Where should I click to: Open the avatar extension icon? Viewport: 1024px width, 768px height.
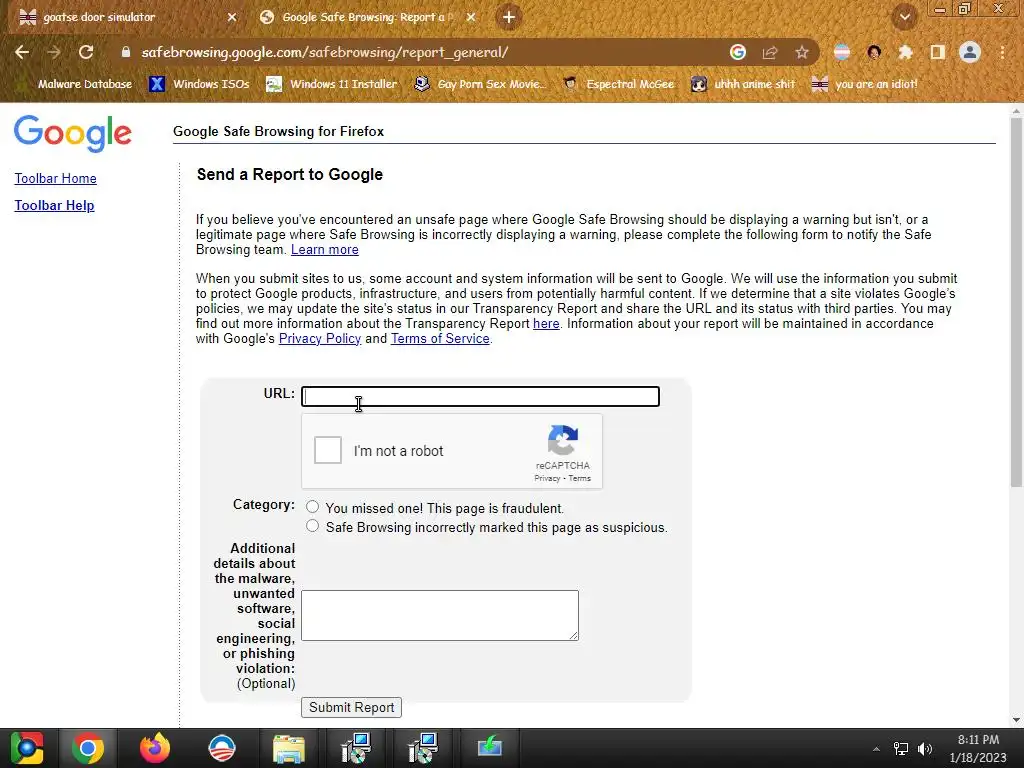[x=874, y=52]
